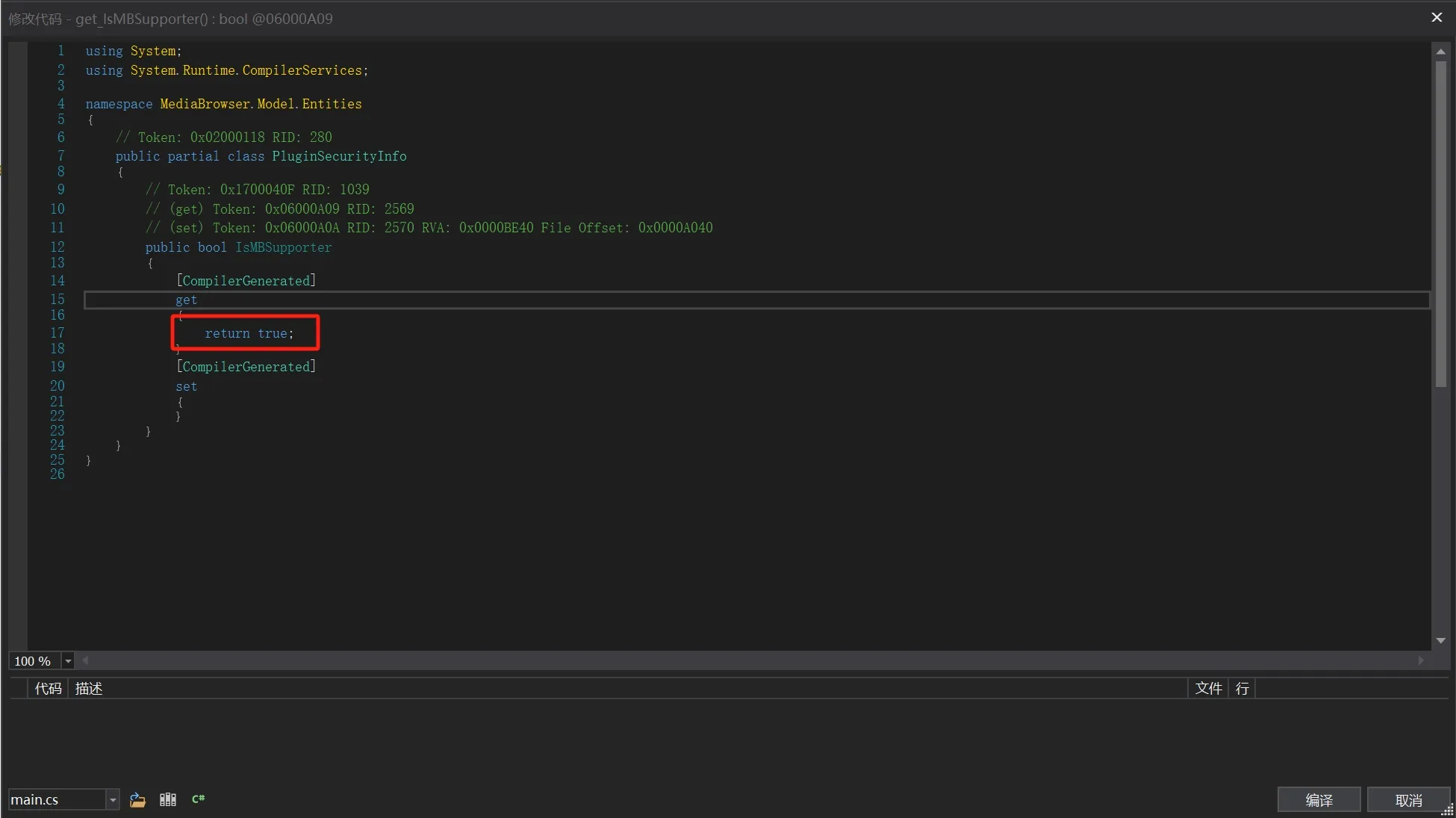
Task: Click the add GAC reference books icon
Action: coord(168,799)
